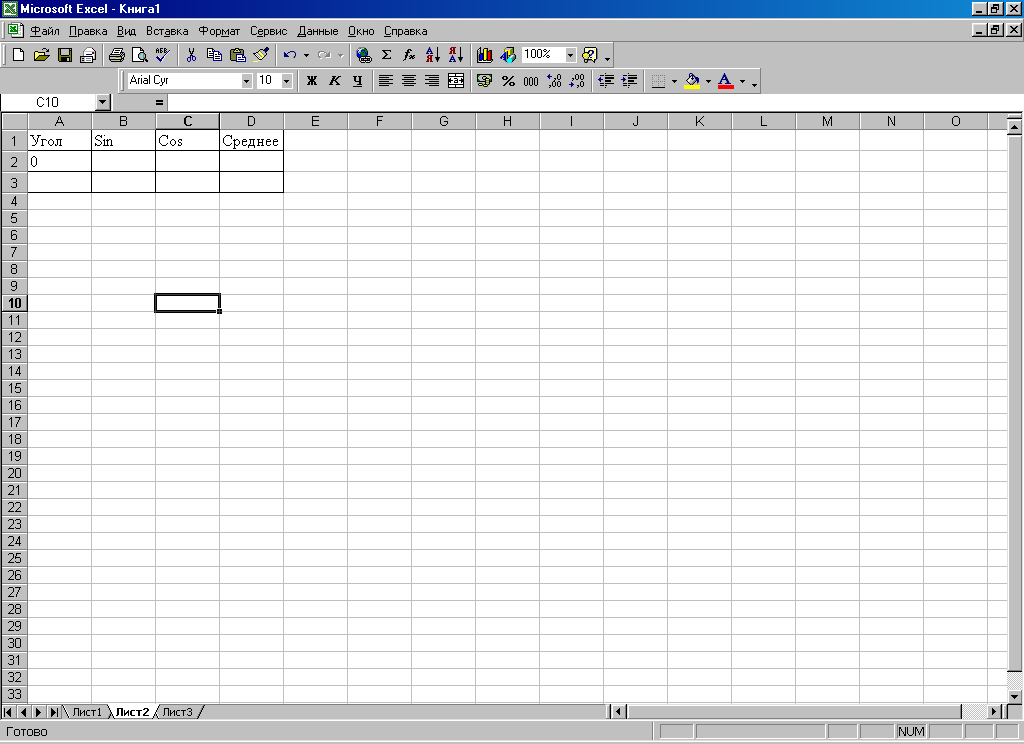Open the Office Assistant help icon
Image resolution: width=1024 pixels, height=744 pixels.
(589, 55)
